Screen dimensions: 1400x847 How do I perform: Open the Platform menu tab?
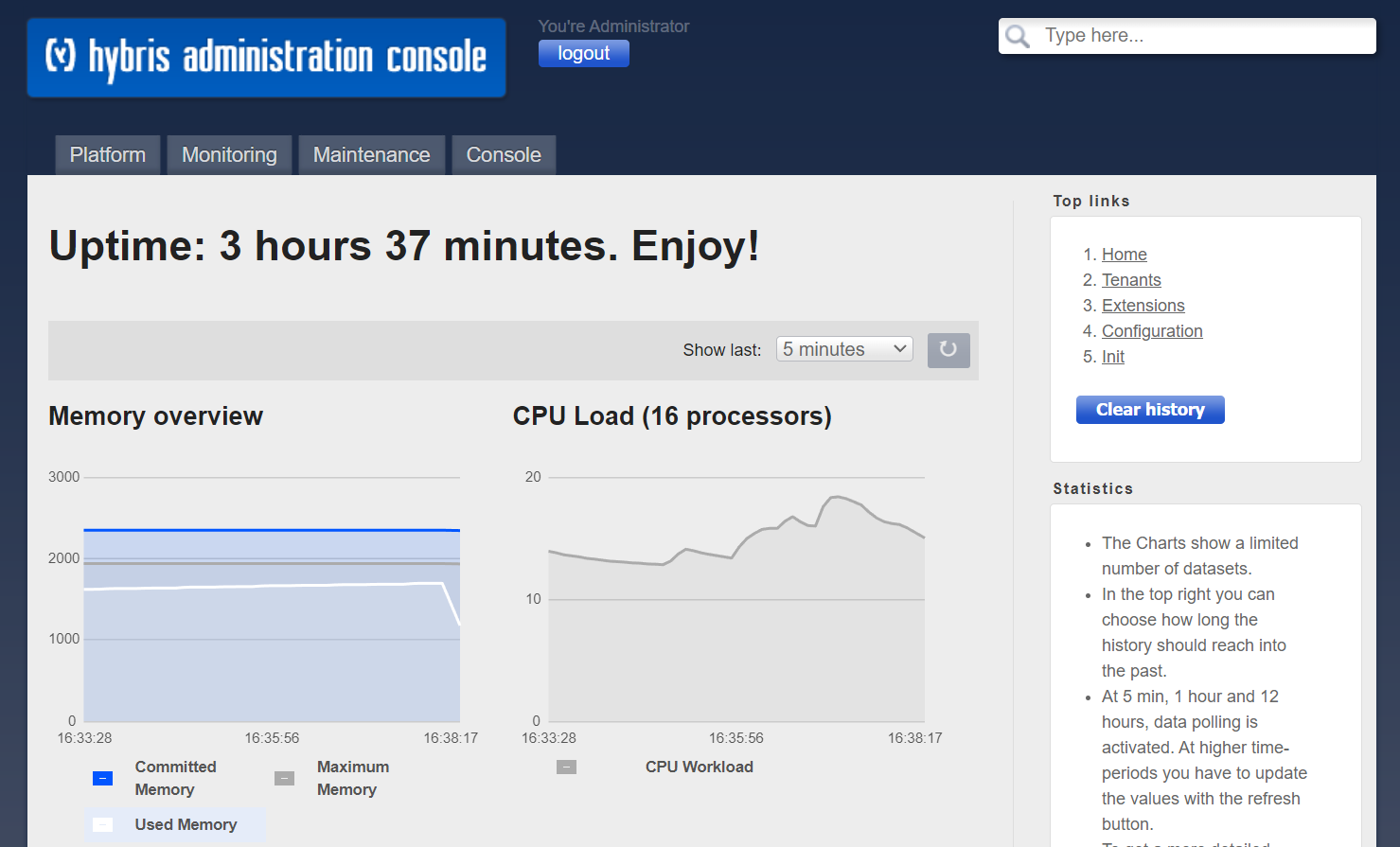[108, 155]
